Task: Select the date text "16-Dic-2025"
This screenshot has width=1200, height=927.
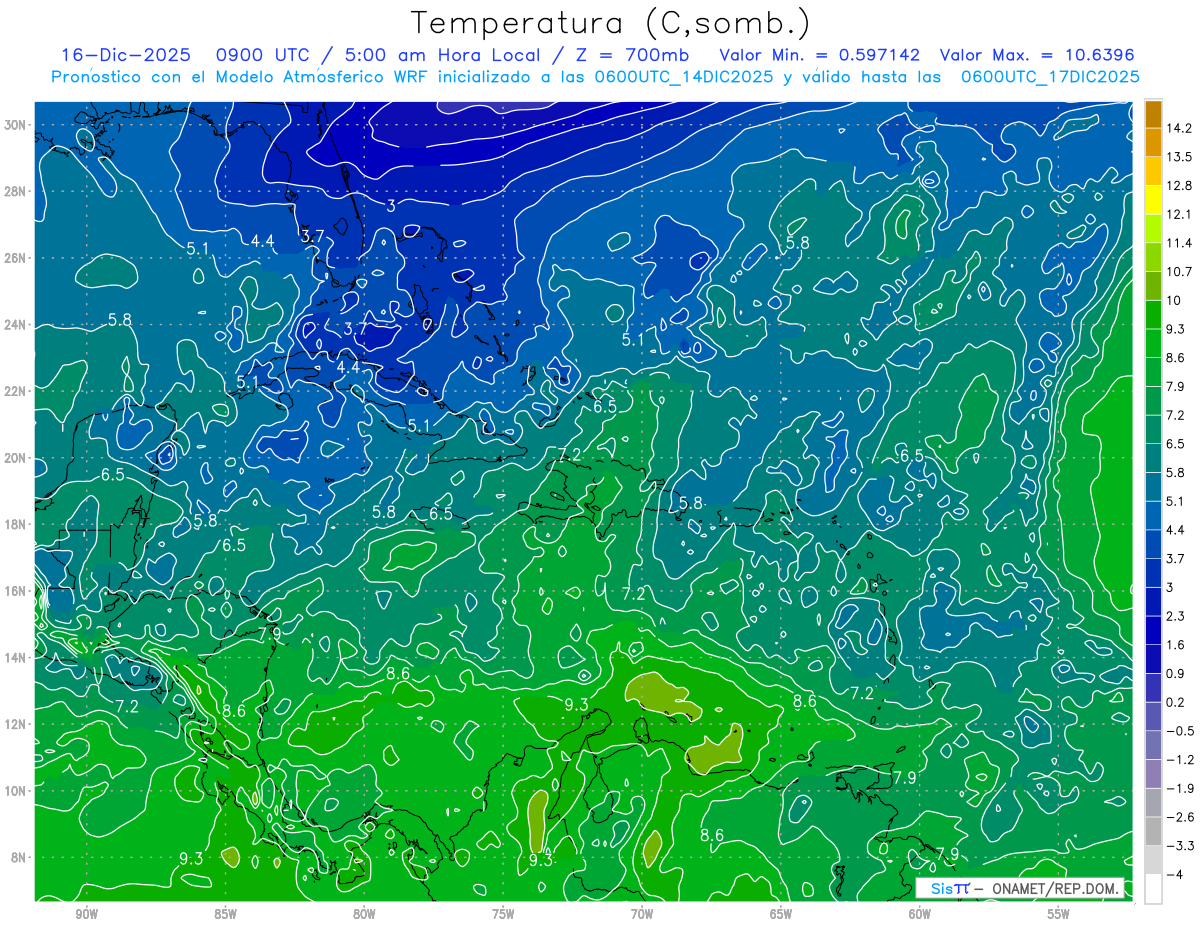Action: pyautogui.click(x=124, y=55)
